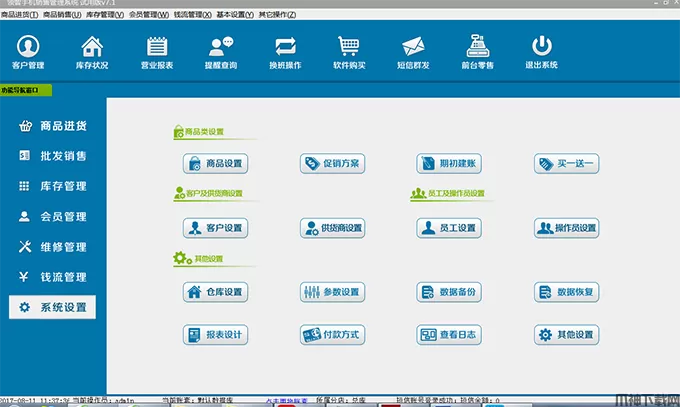Viewport: 680px width, 407px height.
Task: Open the 查看日志 button
Action: tap(449, 335)
